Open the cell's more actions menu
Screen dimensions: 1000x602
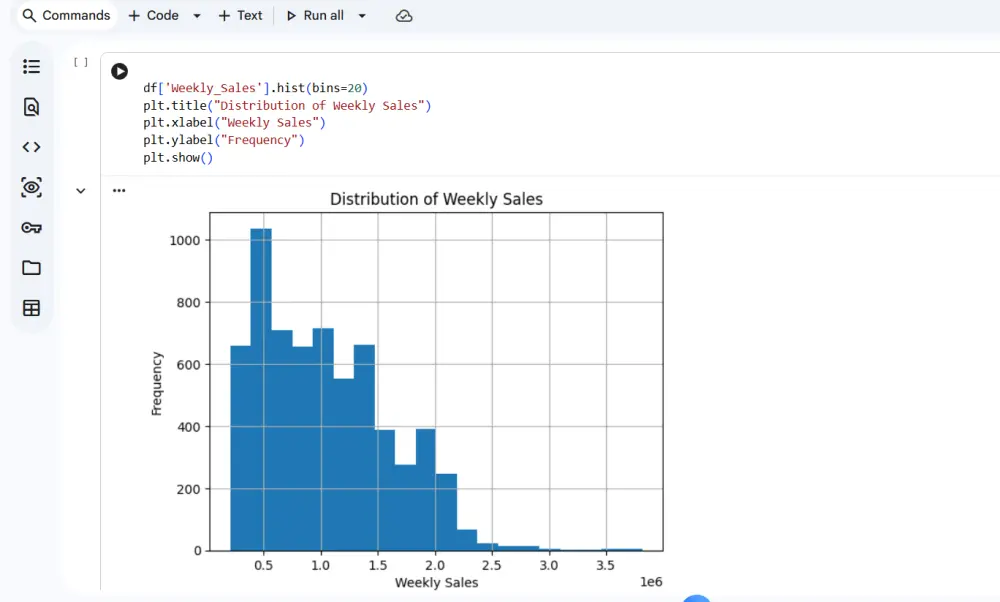pyautogui.click(x=118, y=189)
